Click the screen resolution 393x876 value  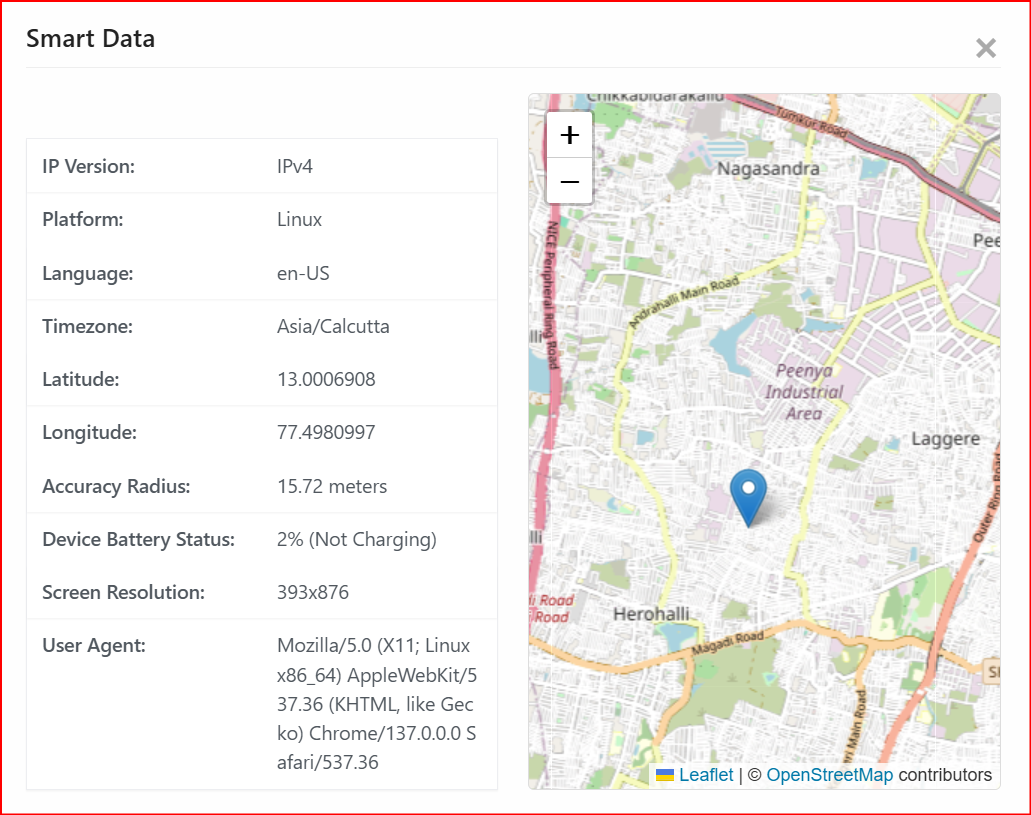click(x=313, y=593)
